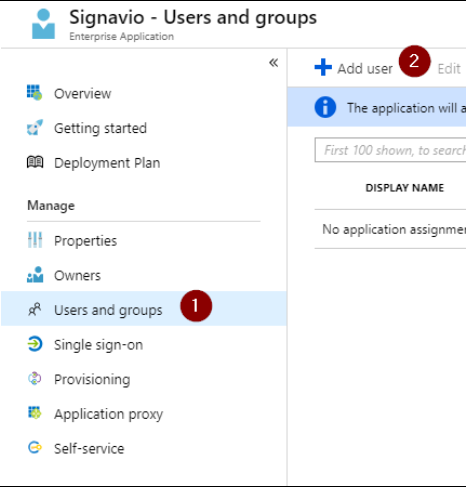Click the 'No application assignments' row text
This screenshot has width=466, height=489.
coord(393,230)
